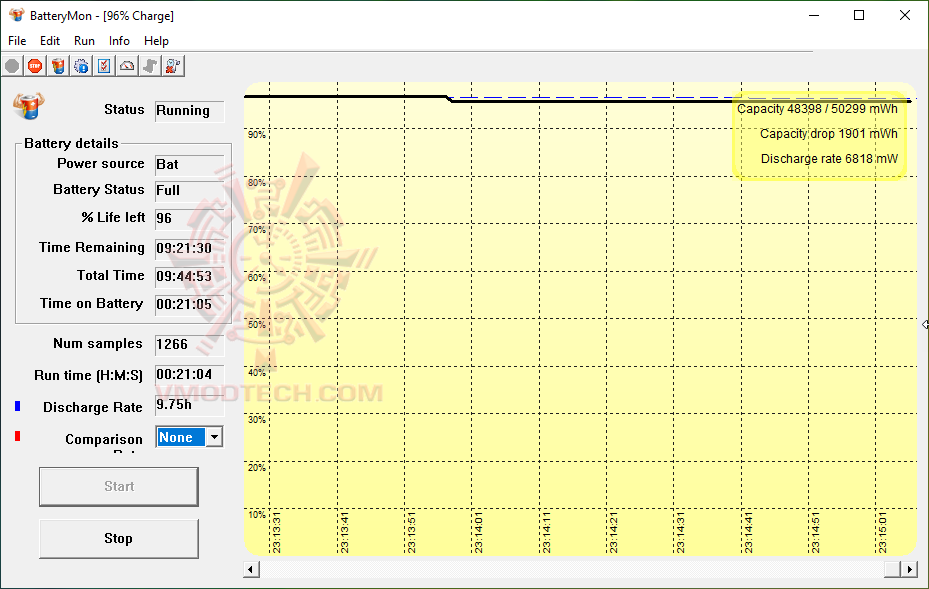Screen dimensions: 929x589
Task: Click the 23:13:31 time axis label
Action: (x=276, y=533)
